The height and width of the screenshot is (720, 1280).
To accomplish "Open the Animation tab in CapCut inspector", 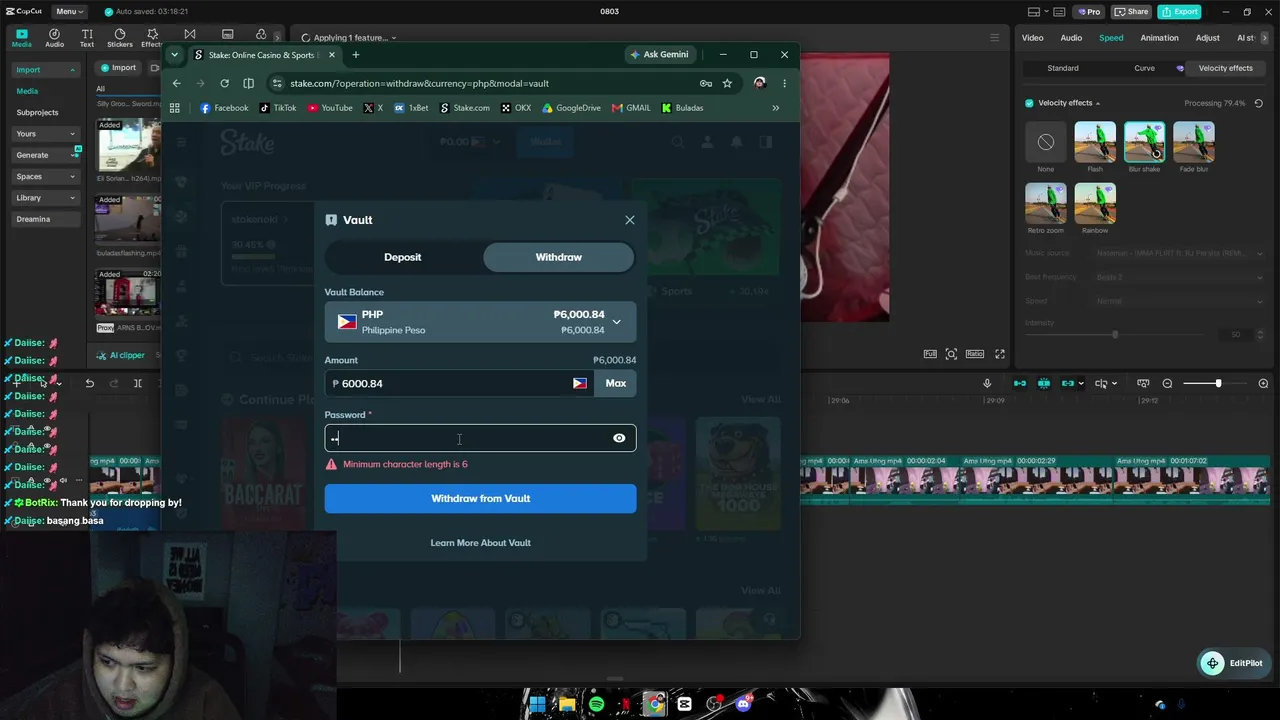I will pos(1159,38).
